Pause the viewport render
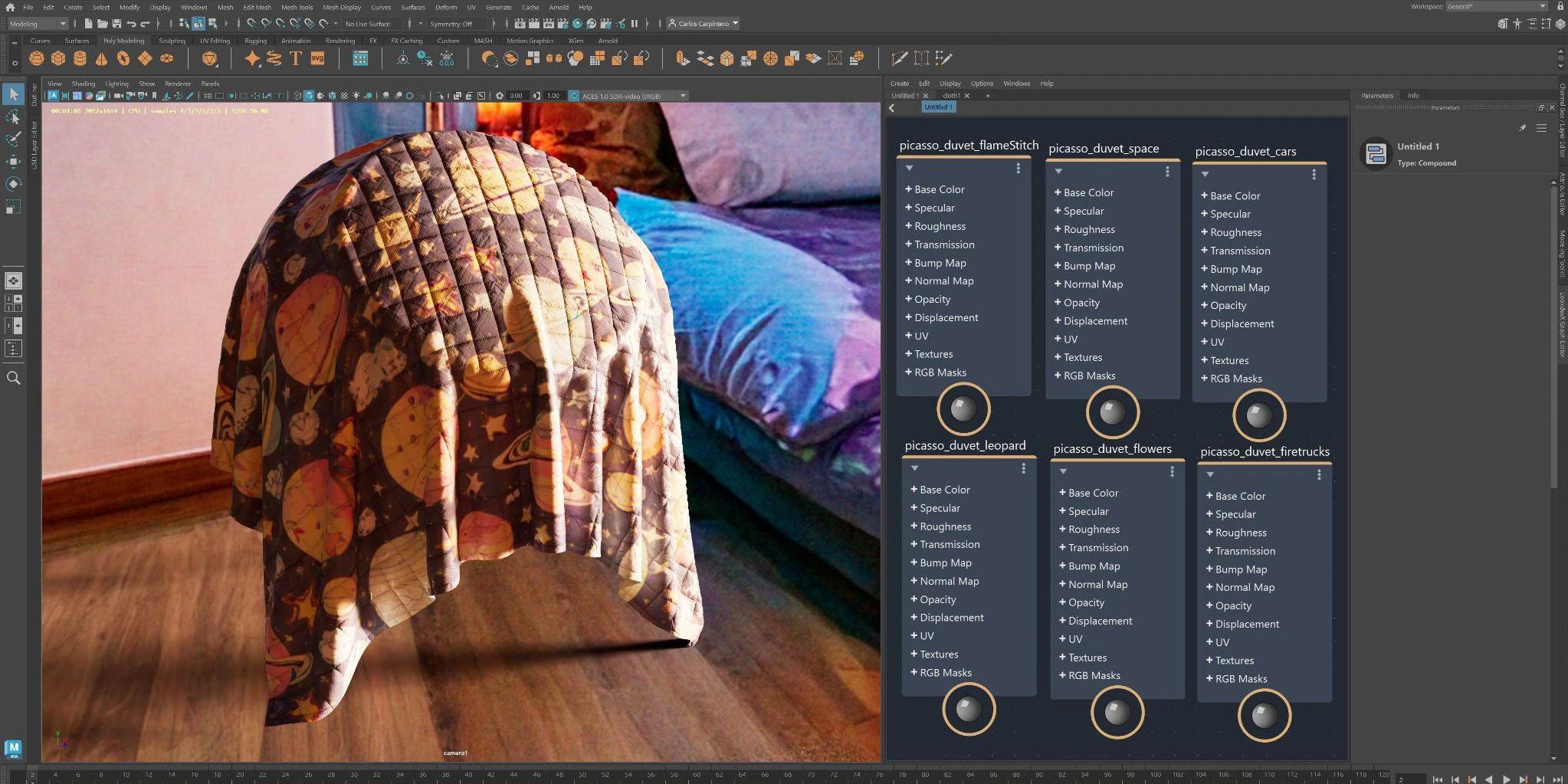This screenshot has width=1568, height=784. [635, 24]
